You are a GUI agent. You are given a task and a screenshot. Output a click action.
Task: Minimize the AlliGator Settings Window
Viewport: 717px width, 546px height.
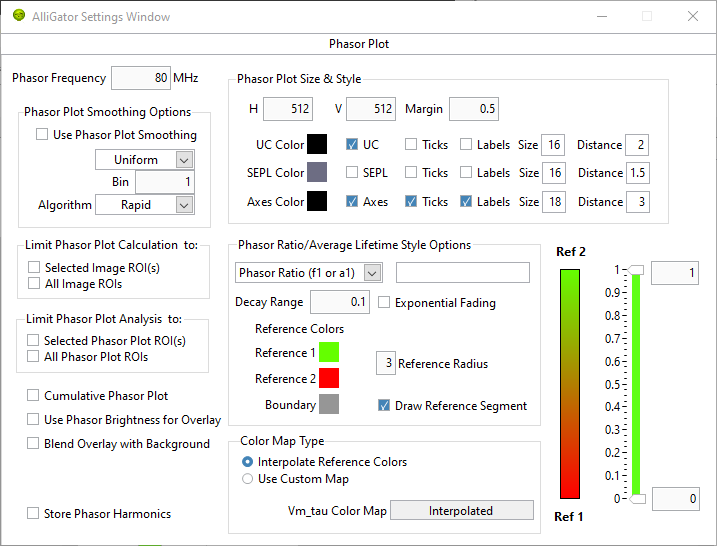(x=602, y=16)
